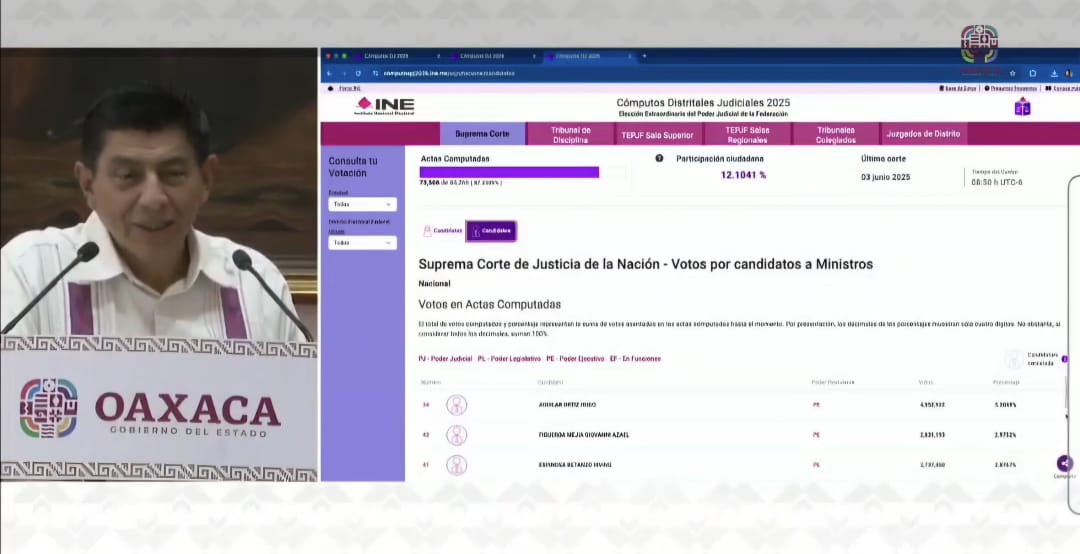
Task: Click the Oaxaca government logo top right
Action: [x=979, y=44]
